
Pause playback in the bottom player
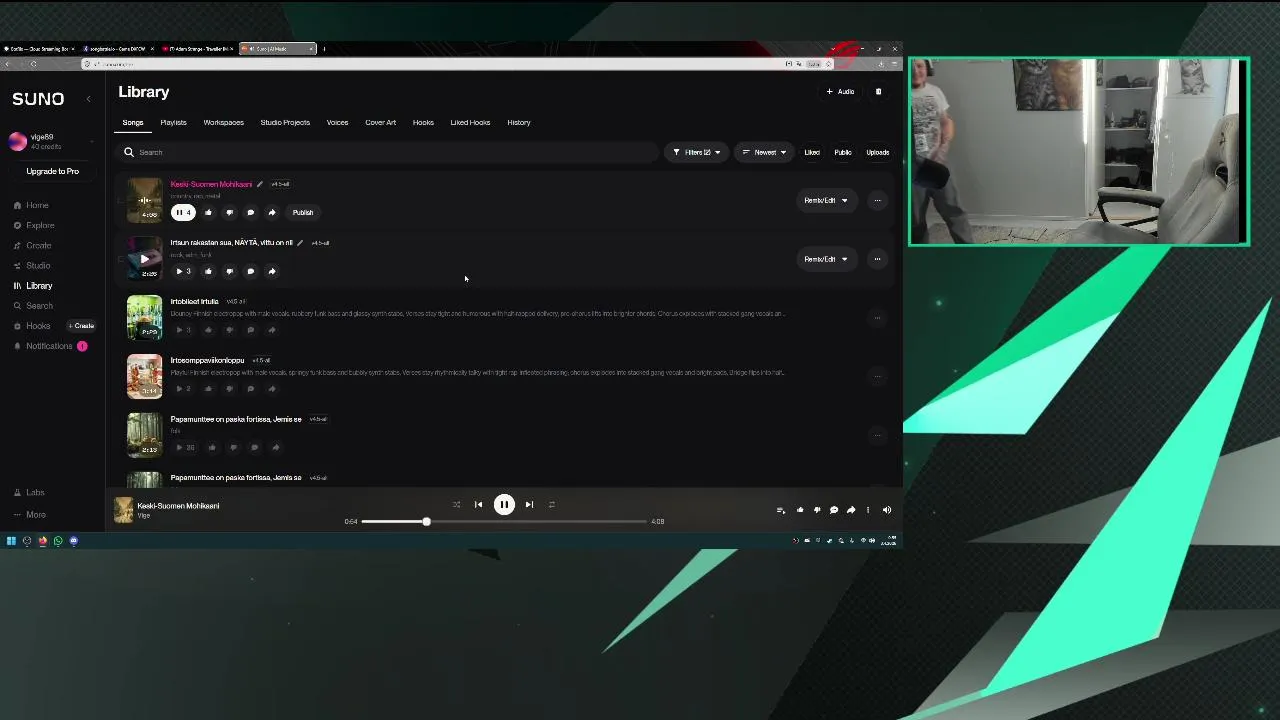click(x=504, y=505)
